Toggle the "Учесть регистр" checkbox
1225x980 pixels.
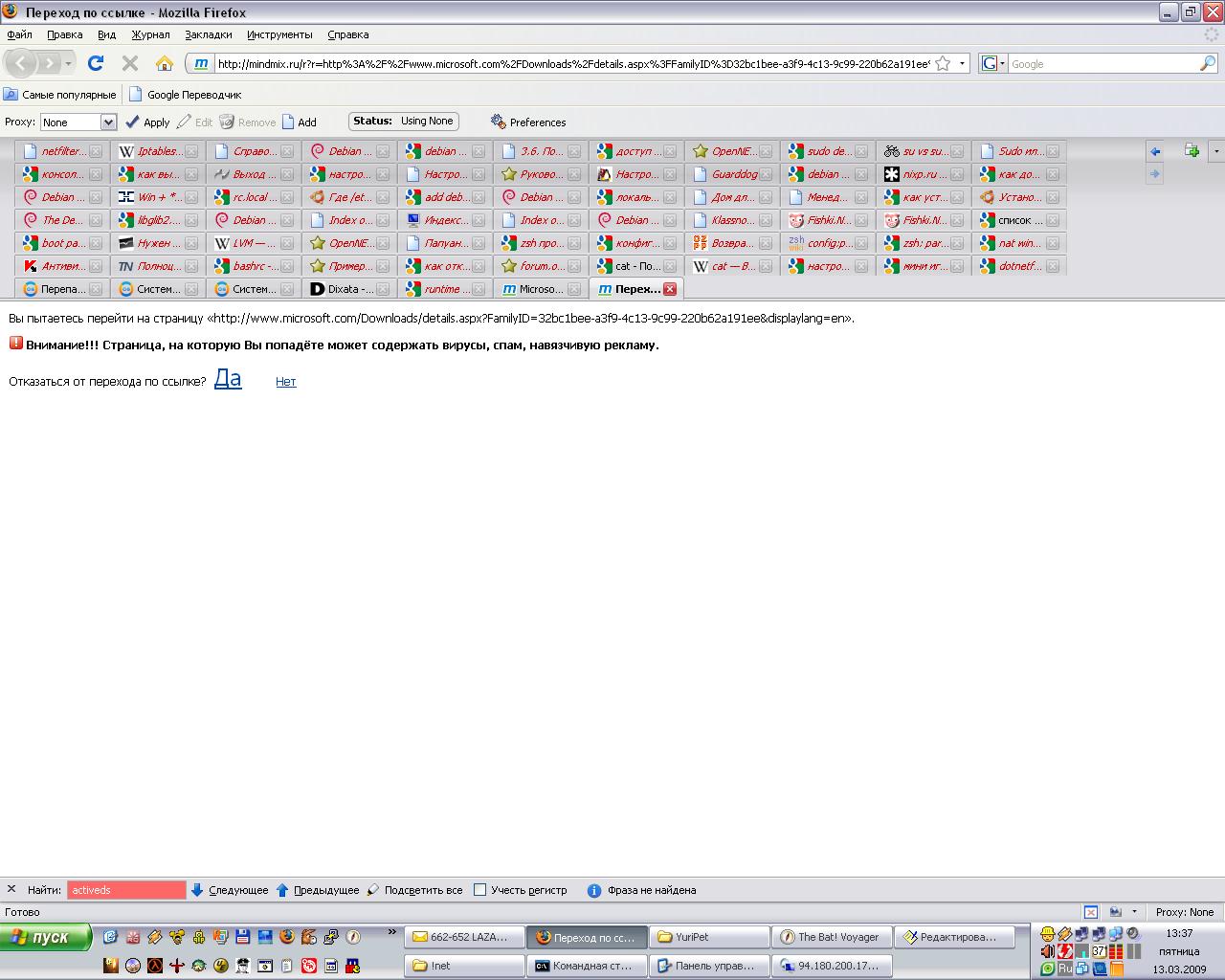pyautogui.click(x=480, y=890)
